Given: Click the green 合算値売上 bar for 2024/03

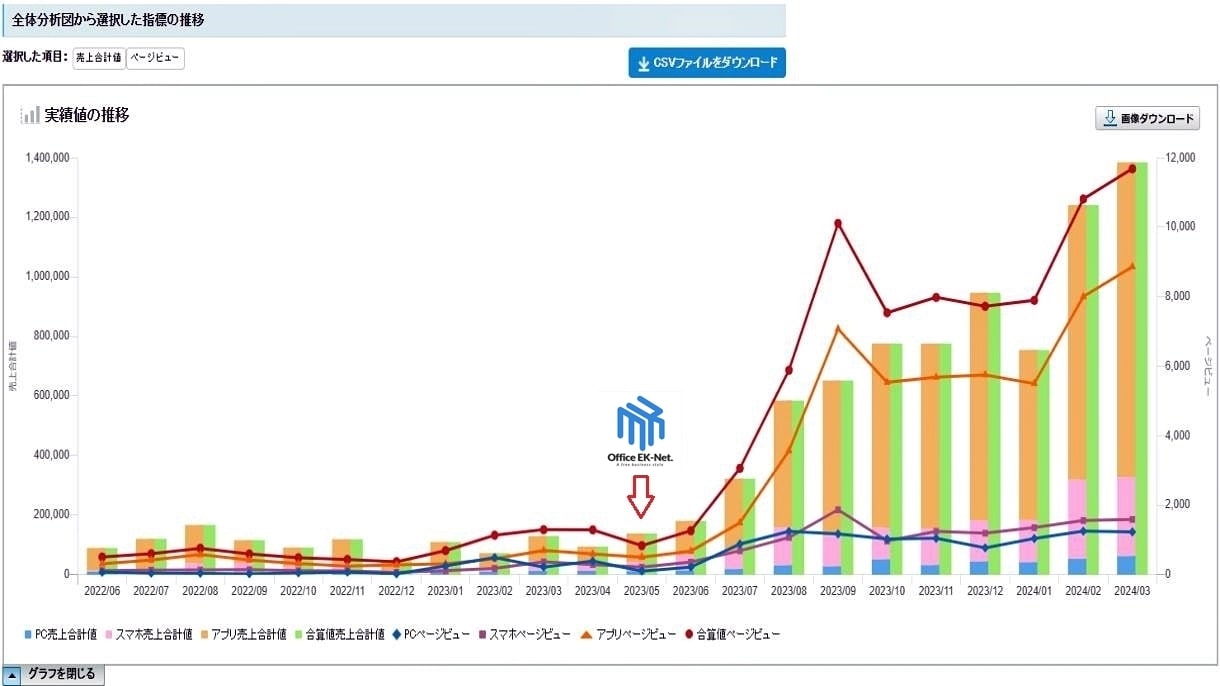Looking at the screenshot, I should point(1140,368).
